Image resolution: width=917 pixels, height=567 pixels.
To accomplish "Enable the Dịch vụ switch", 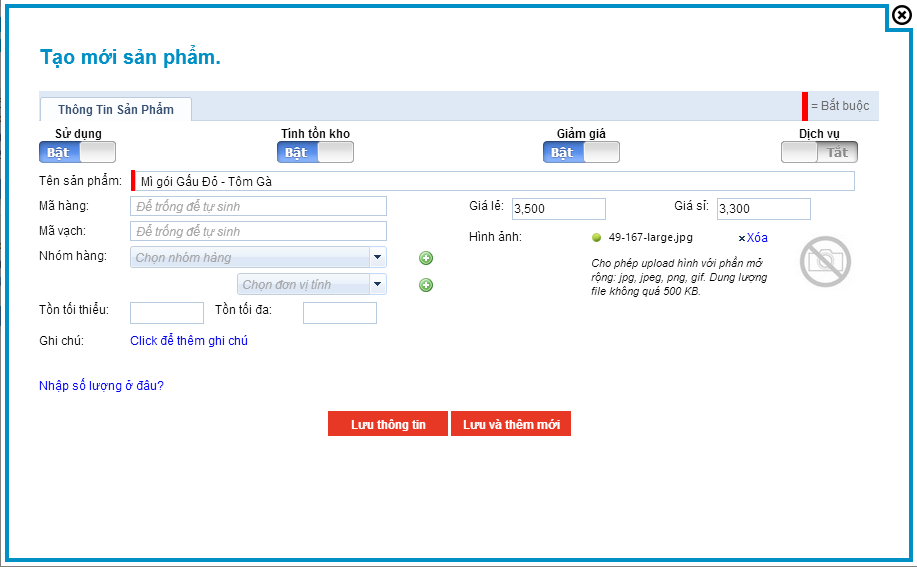I will click(819, 152).
